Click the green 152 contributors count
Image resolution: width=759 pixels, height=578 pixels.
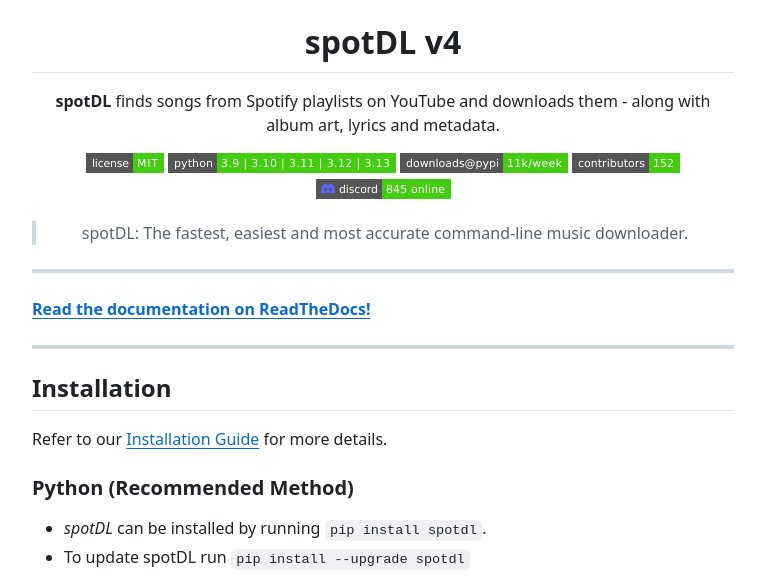click(664, 163)
